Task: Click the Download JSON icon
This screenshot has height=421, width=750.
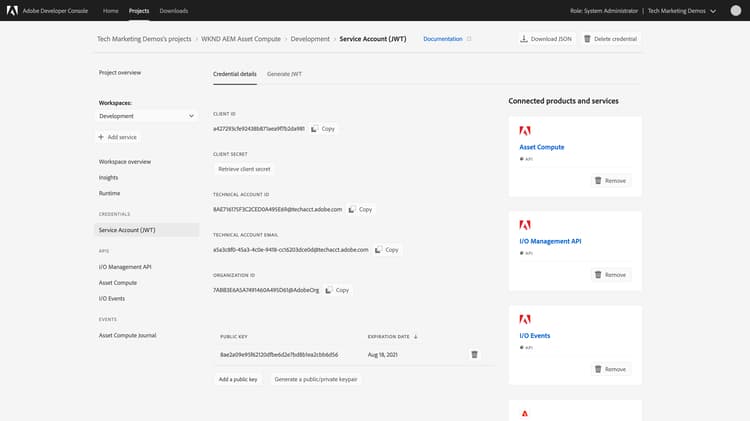Action: pos(524,39)
